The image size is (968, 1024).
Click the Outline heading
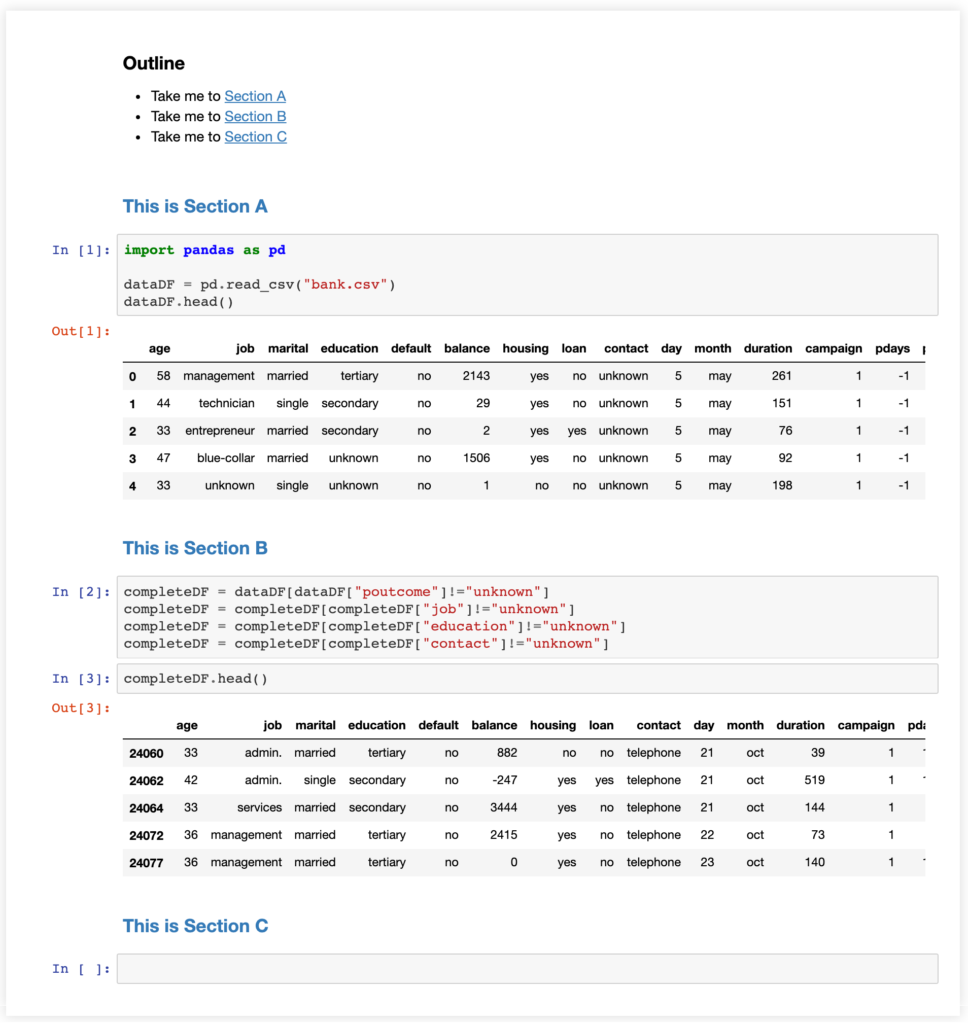pos(153,63)
